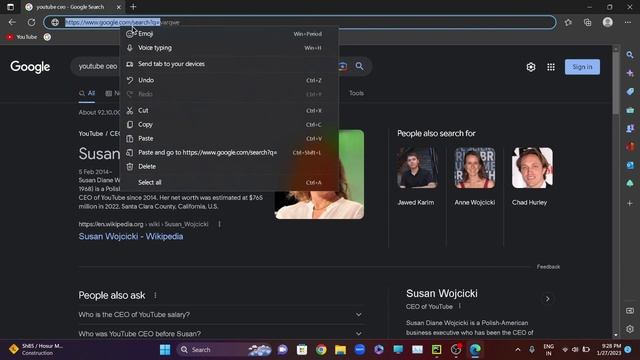
Task: Open sidebar Shopping tag icon
Action: click(x=630, y=91)
